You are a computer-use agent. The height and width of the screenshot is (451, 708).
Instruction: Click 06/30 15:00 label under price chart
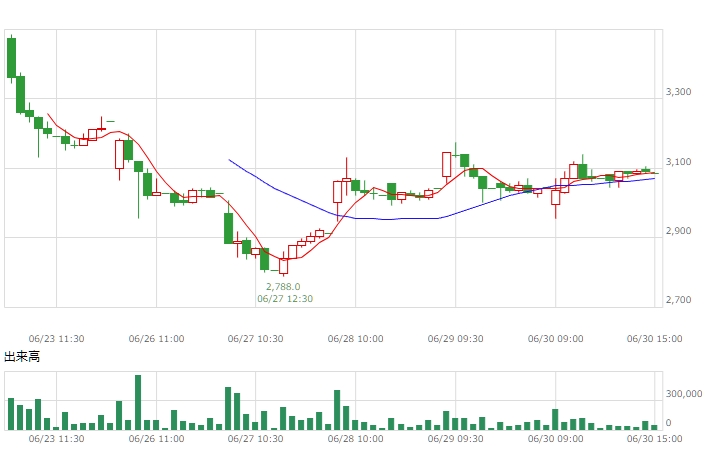(x=655, y=339)
